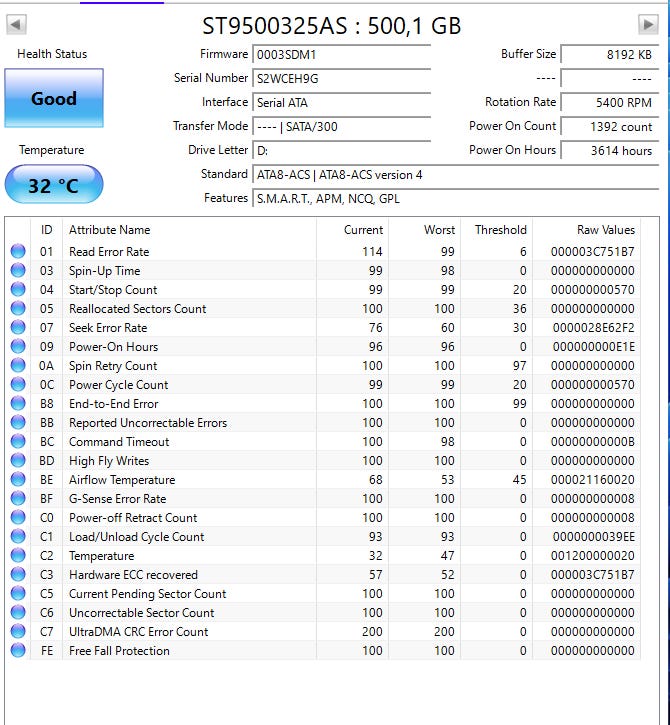This screenshot has height=725, width=670.
Task: Select the Airflow Temperature attribute name
Action: click(x=122, y=480)
